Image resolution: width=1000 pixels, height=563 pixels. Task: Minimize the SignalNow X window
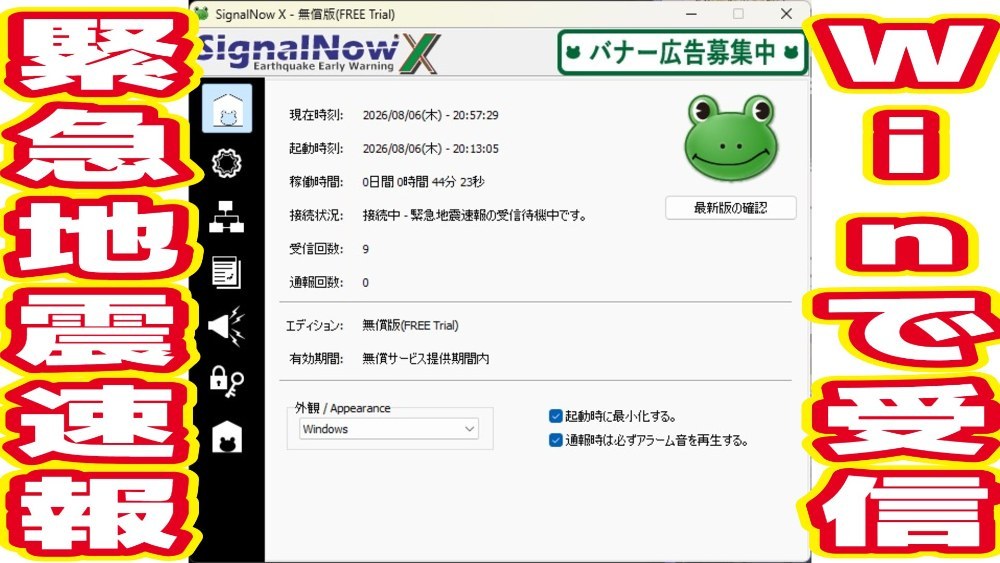pos(691,13)
